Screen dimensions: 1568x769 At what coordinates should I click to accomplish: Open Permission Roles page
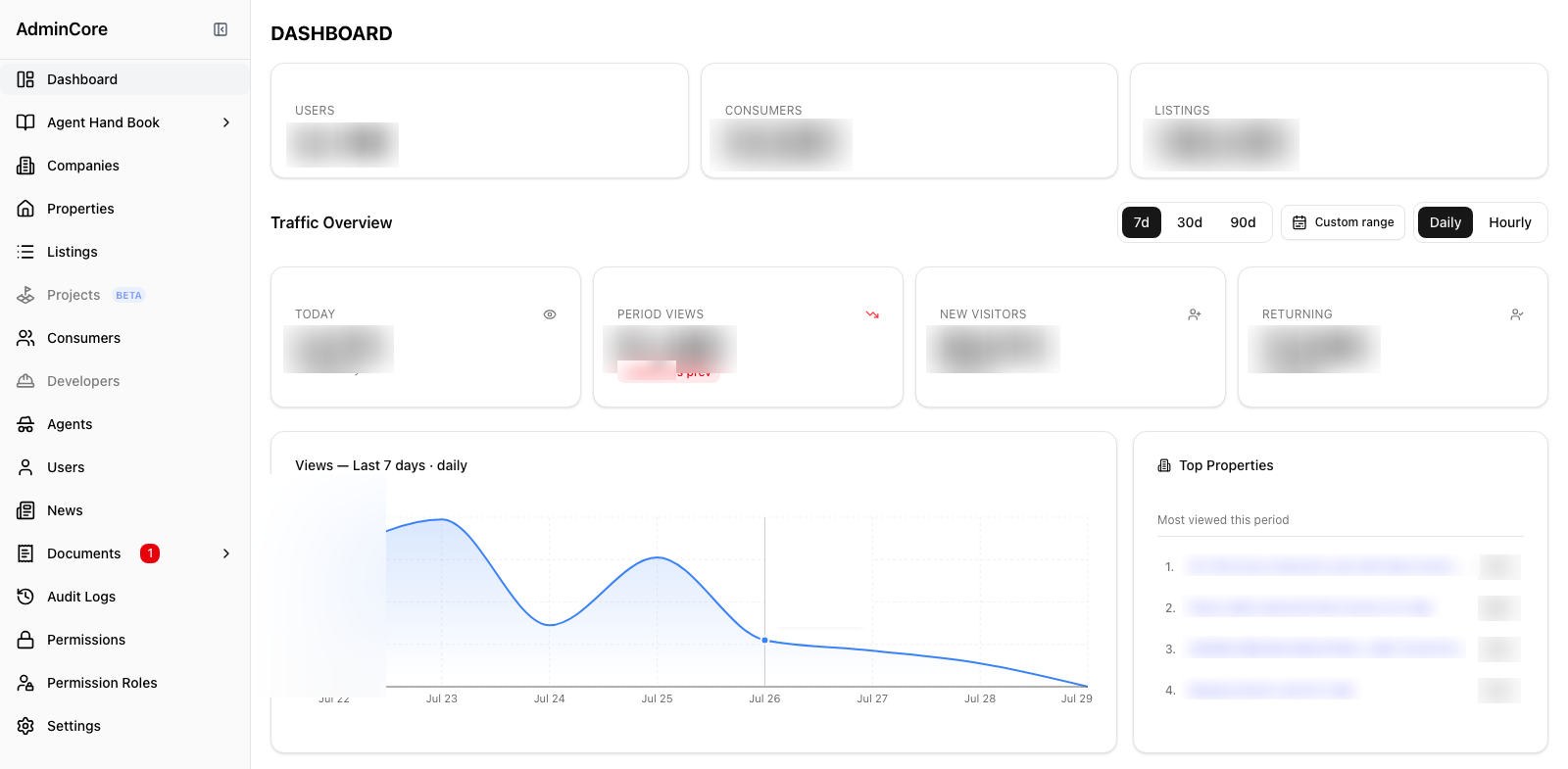point(124,683)
